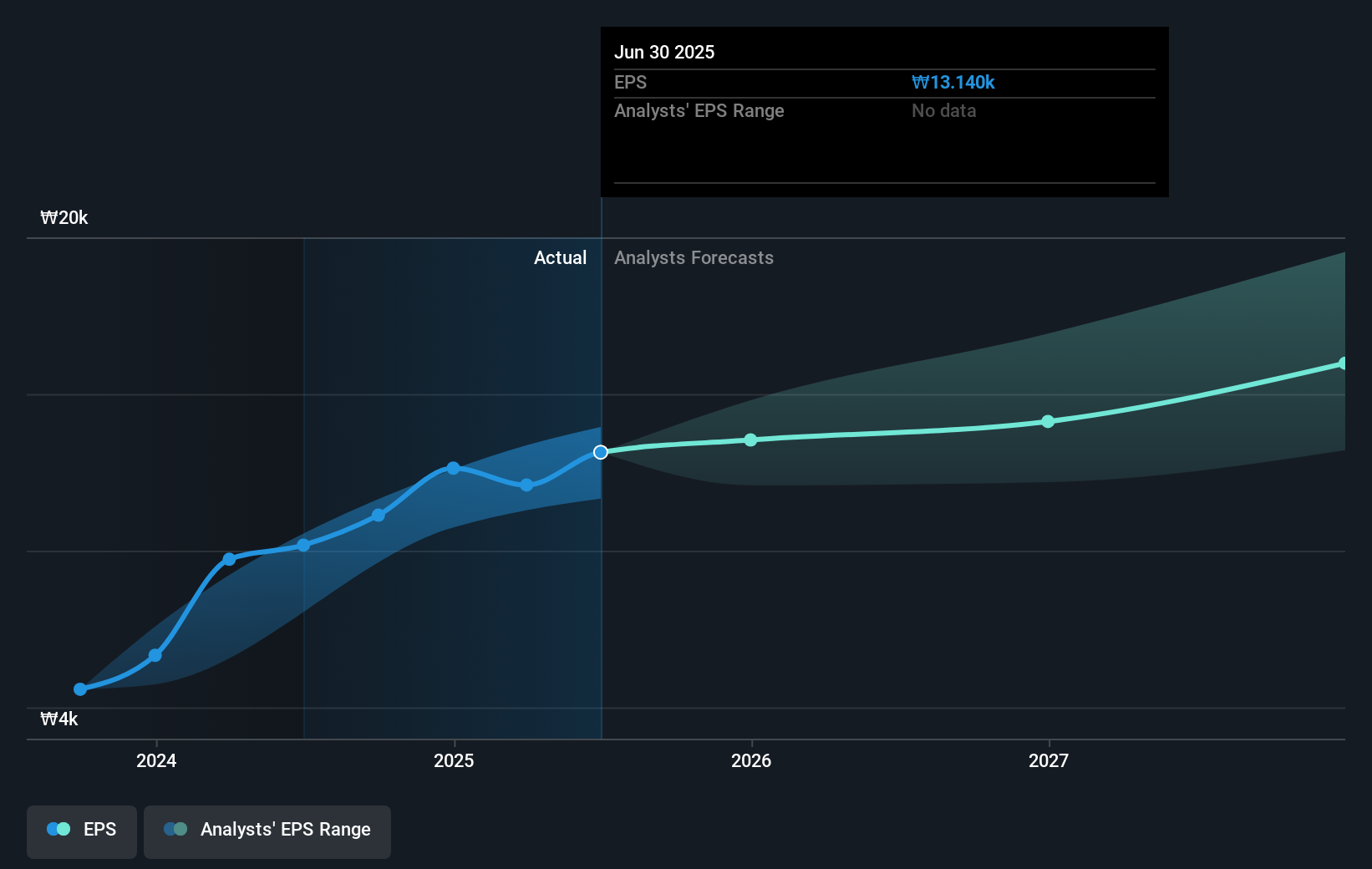Click the ₩13.140k EPS value link
1372x869 pixels.
point(953,82)
